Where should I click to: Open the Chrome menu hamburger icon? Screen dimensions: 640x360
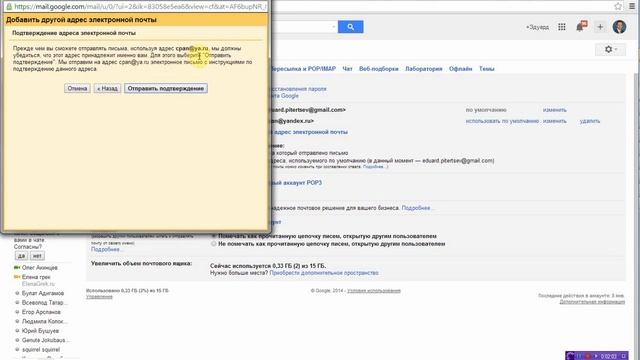coord(632,6)
